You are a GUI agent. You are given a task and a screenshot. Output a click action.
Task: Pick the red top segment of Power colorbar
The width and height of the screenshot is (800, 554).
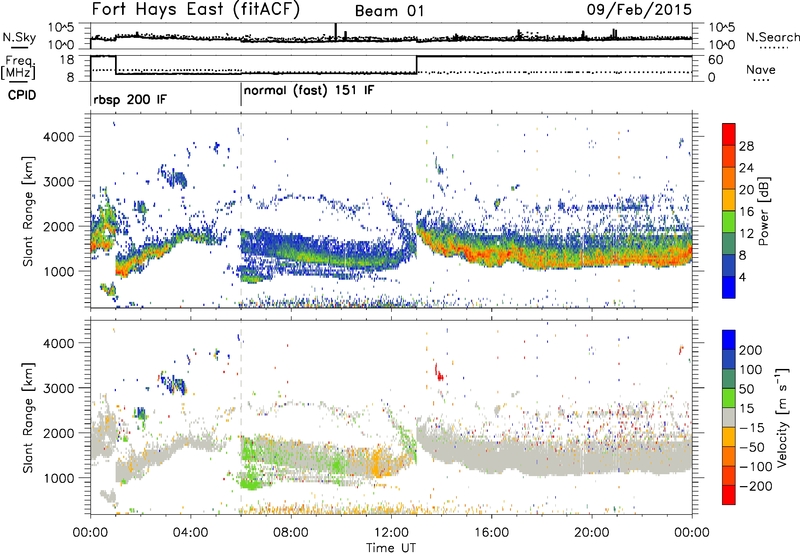729,134
